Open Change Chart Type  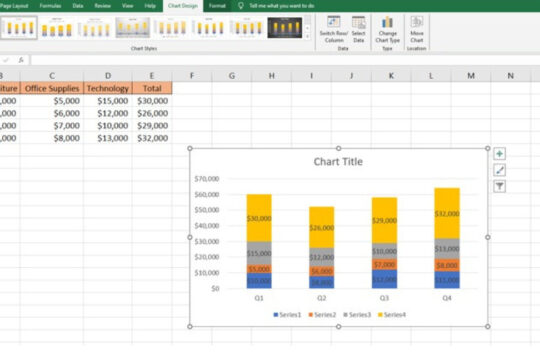click(x=387, y=29)
